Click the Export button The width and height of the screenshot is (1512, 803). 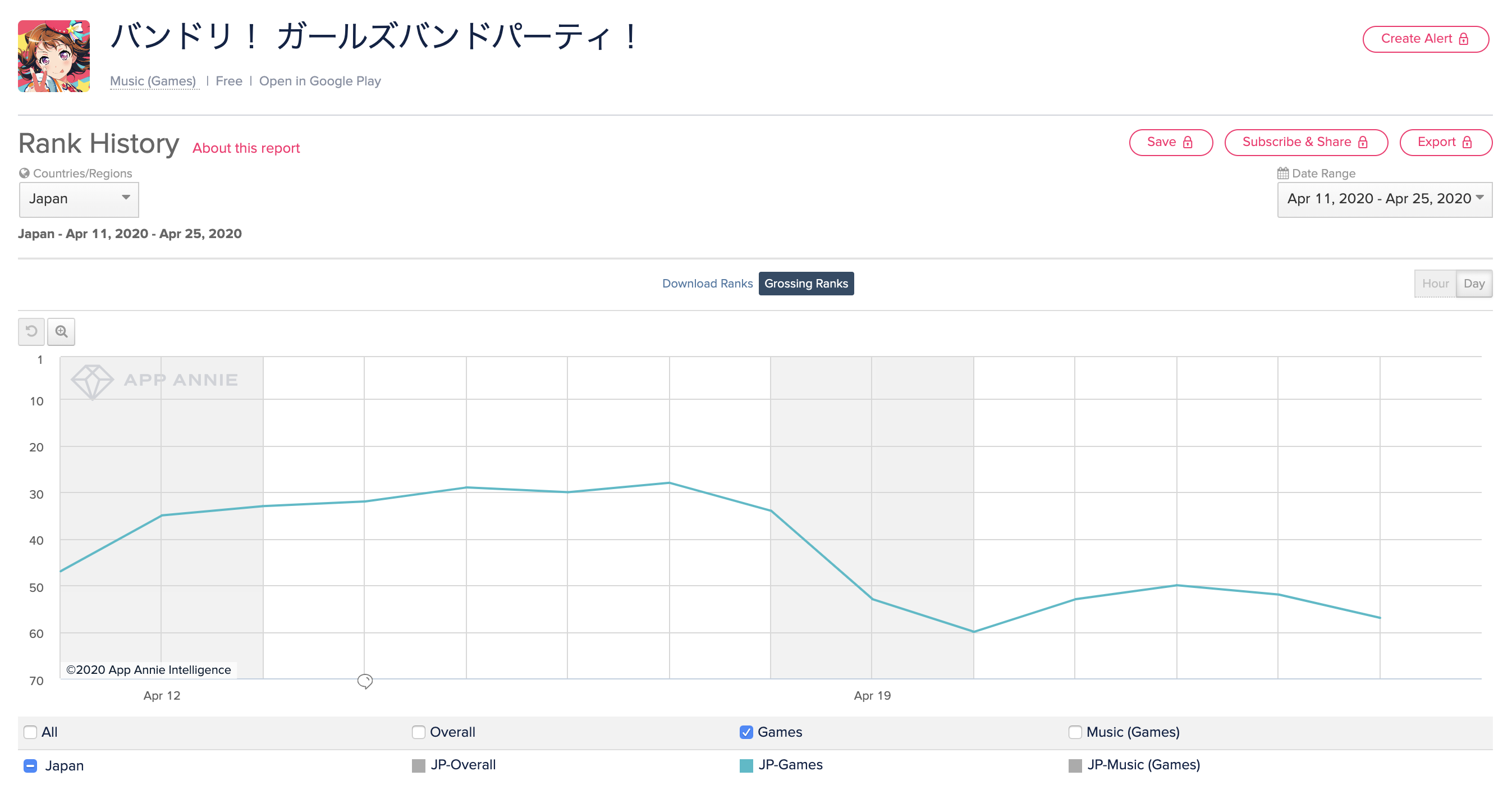click(1446, 142)
